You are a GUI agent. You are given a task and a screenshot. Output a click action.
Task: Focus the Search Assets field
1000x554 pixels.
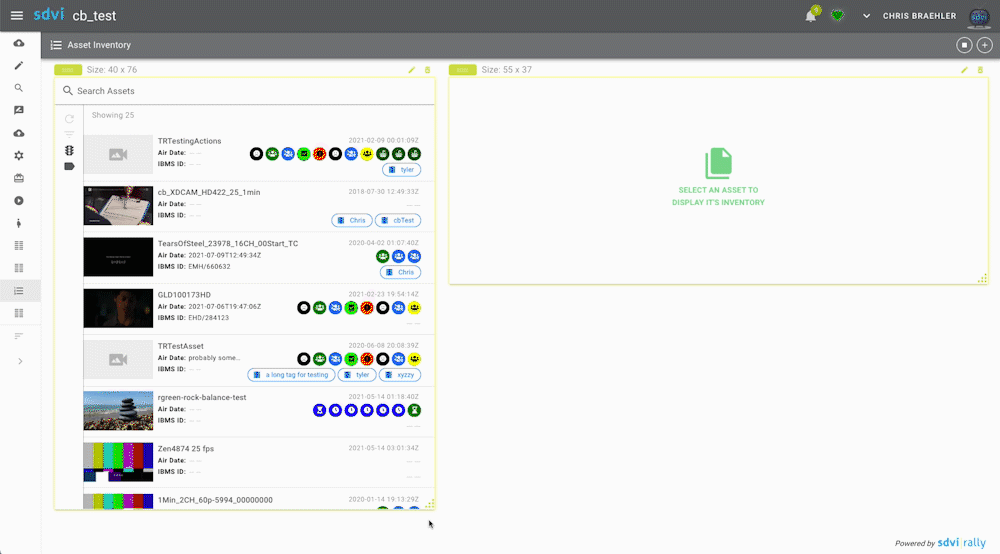245,91
